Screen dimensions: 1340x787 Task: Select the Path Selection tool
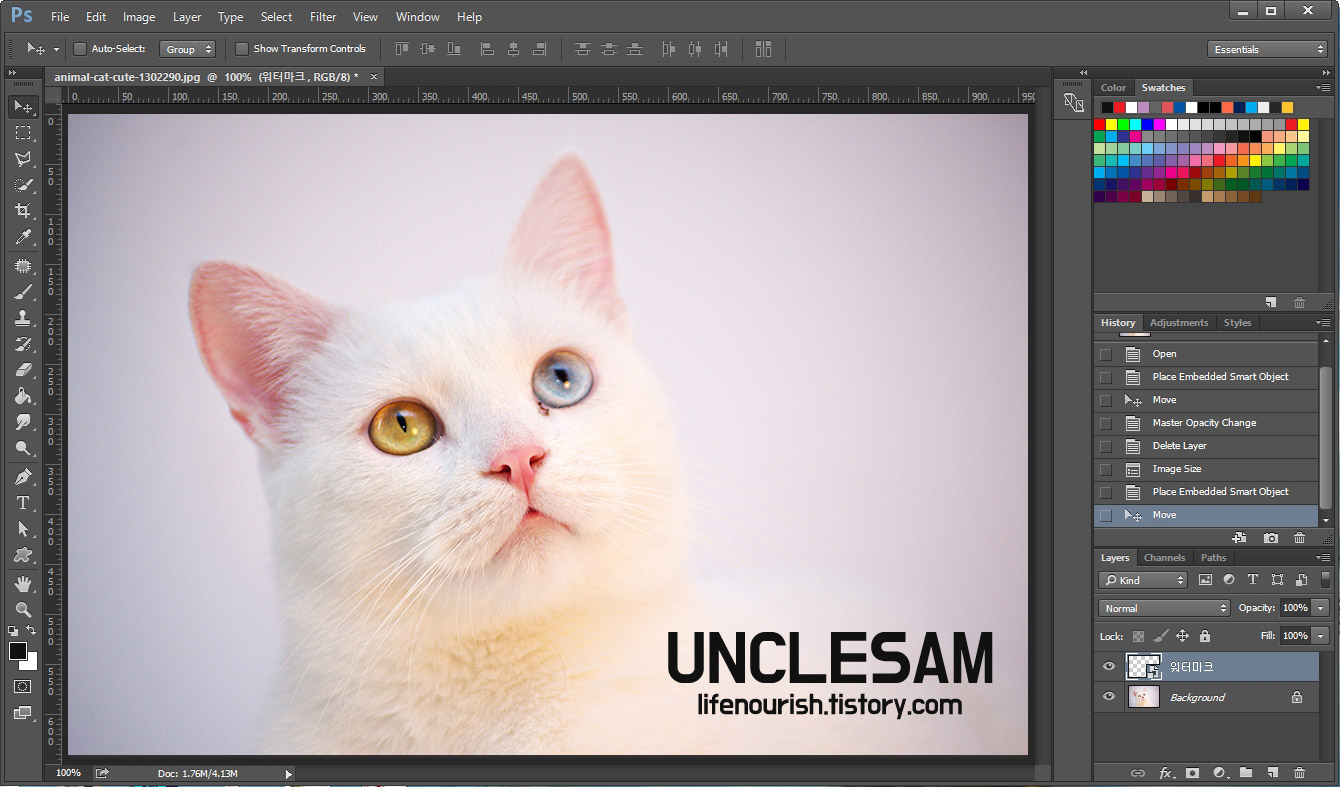[23, 529]
